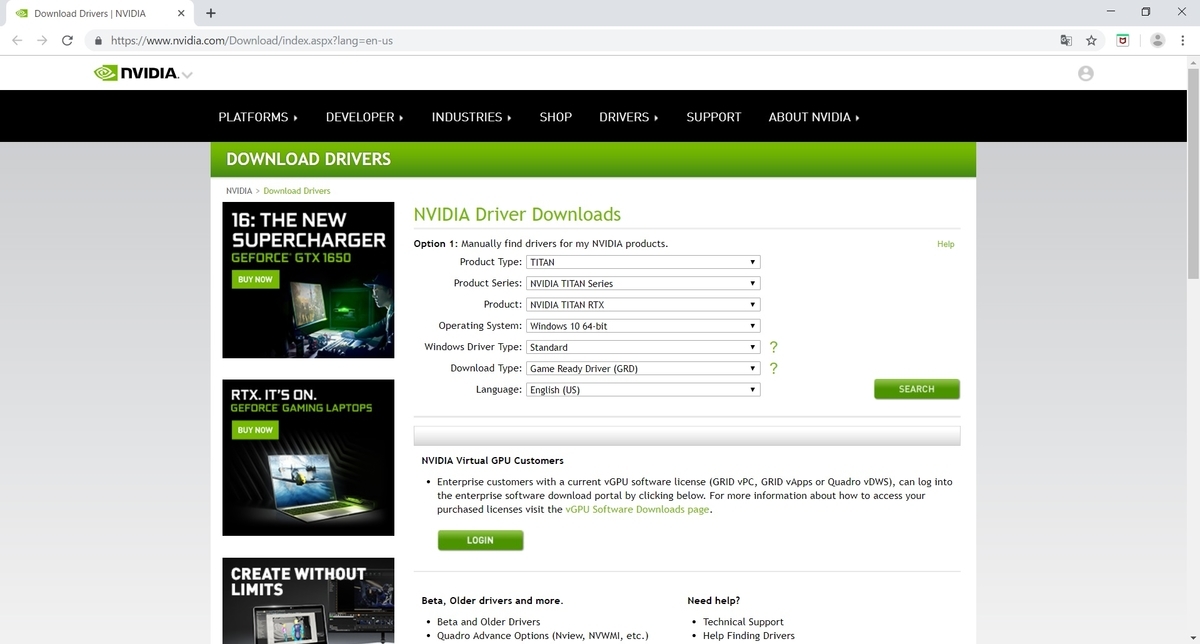
Task: Go to the SUPPORT menu item
Action: [x=714, y=117]
